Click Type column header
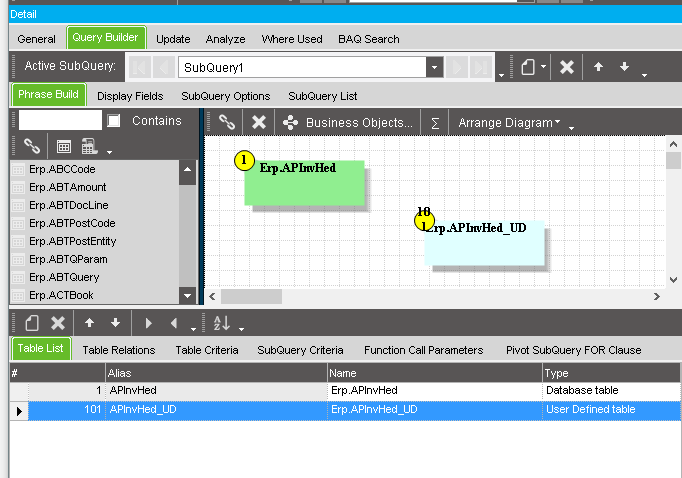This screenshot has height=478, width=682. pyautogui.click(x=611, y=373)
